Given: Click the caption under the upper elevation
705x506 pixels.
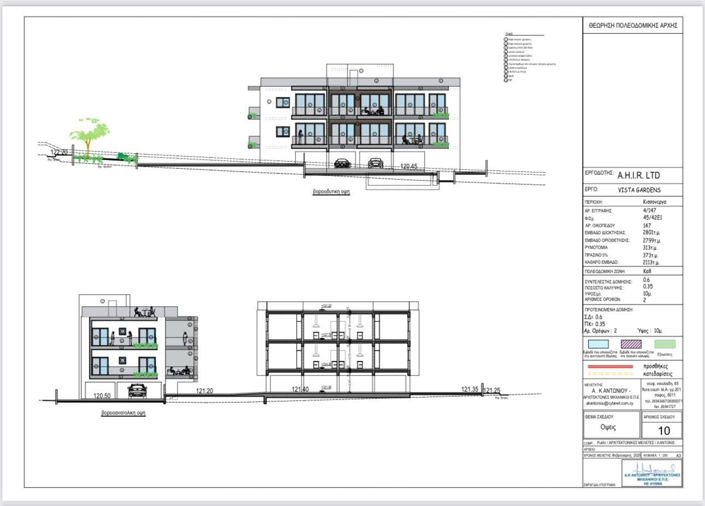Looking at the screenshot, I should click(331, 192).
